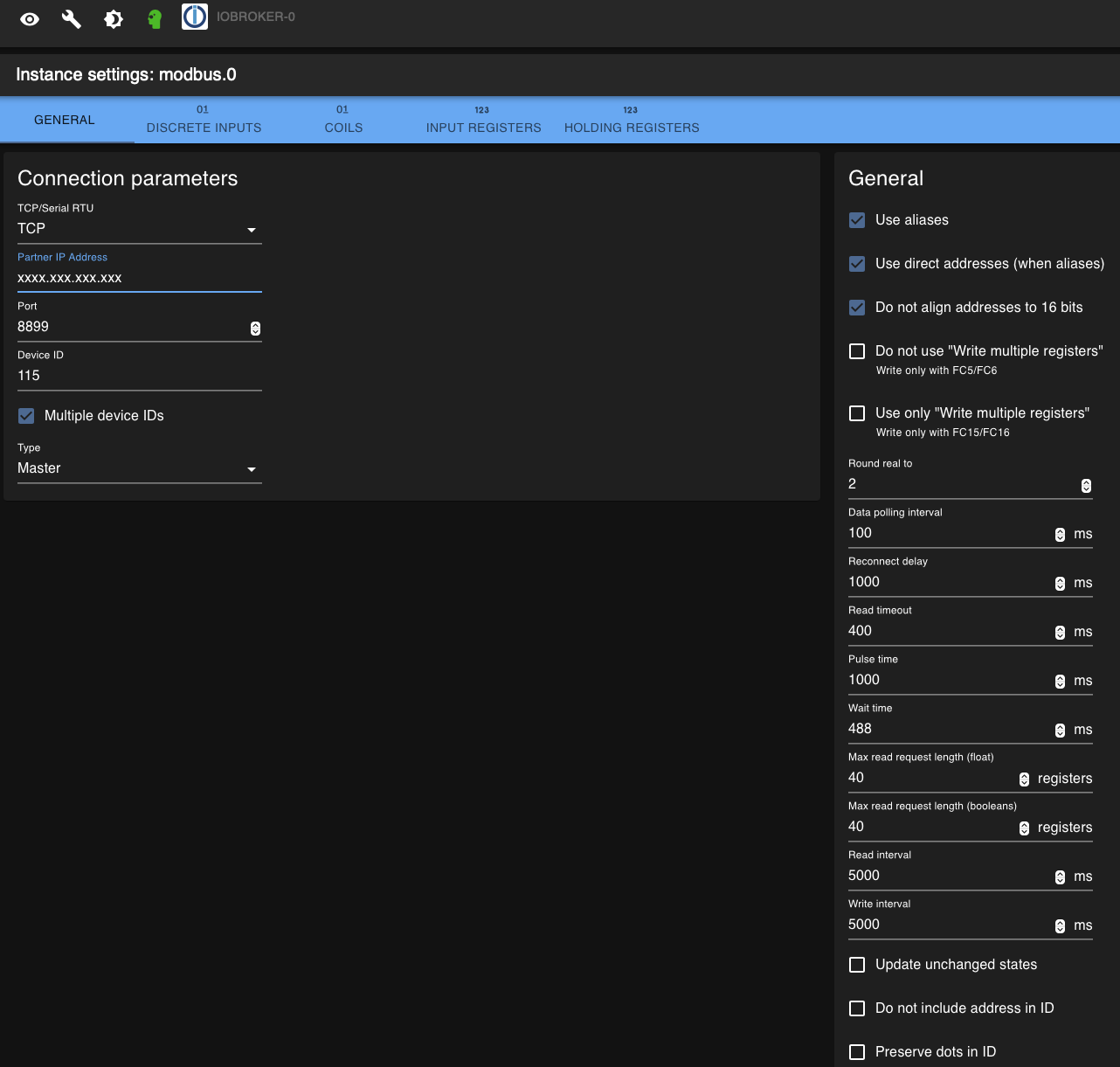The image size is (1120, 1067).
Task: Expand the Type Master dropdown
Action: point(139,468)
